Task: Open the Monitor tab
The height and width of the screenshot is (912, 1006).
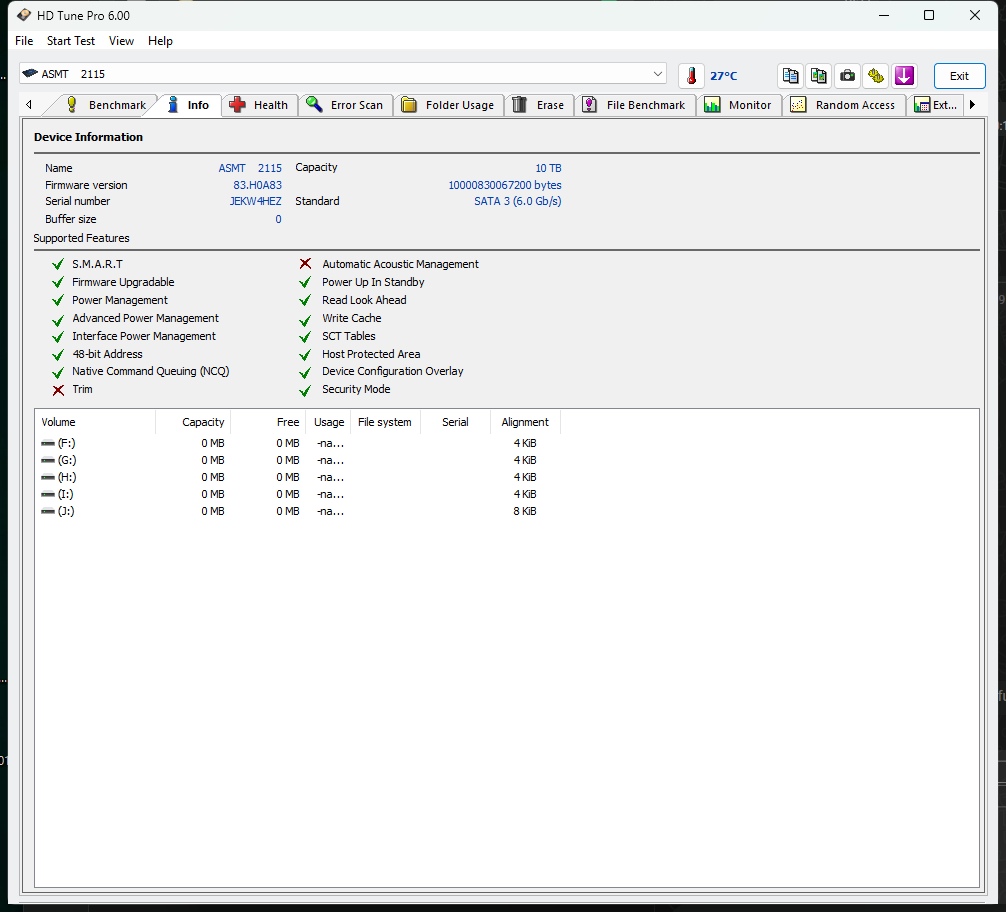Action: pyautogui.click(x=738, y=105)
